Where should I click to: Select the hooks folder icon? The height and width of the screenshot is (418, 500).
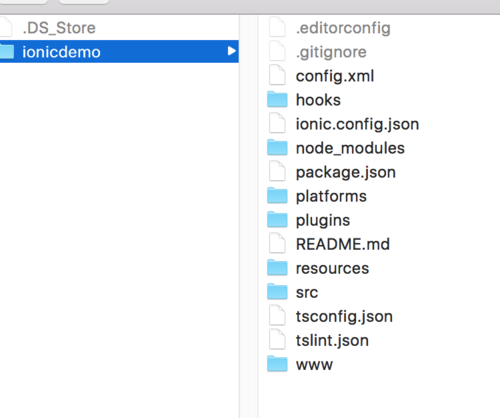pyautogui.click(x=277, y=99)
